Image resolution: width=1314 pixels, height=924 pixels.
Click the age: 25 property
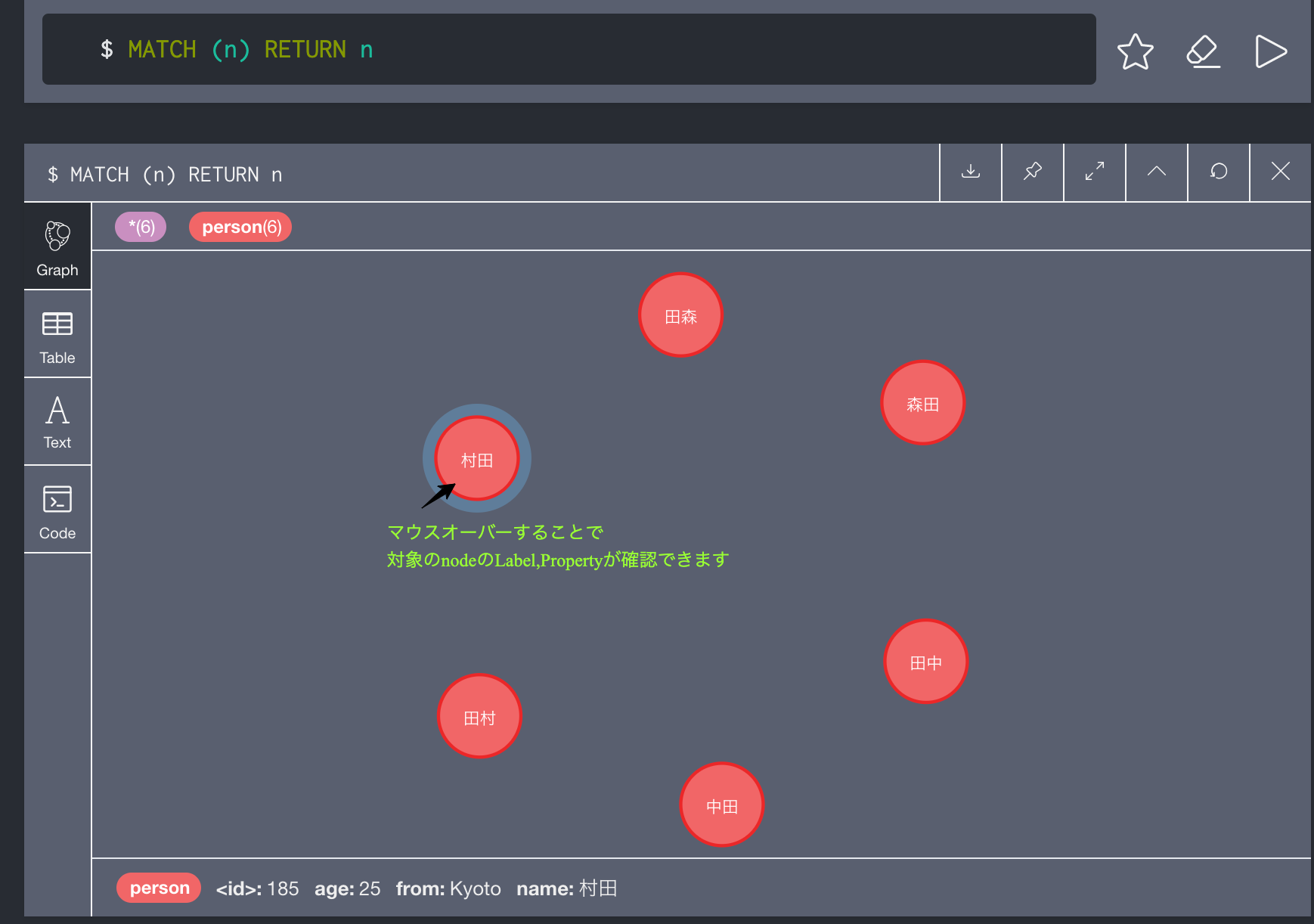(x=347, y=888)
